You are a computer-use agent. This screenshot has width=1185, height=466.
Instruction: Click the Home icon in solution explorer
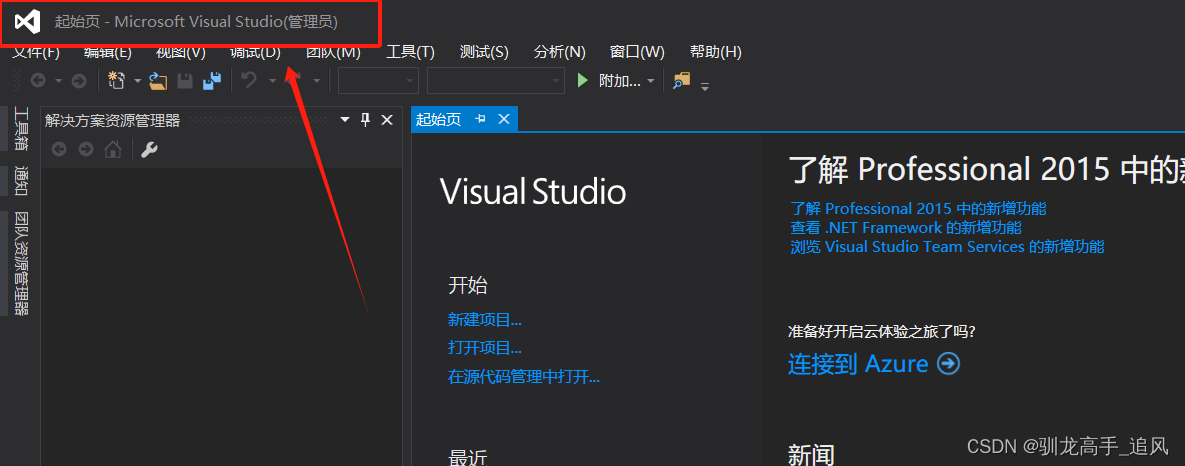(x=113, y=150)
